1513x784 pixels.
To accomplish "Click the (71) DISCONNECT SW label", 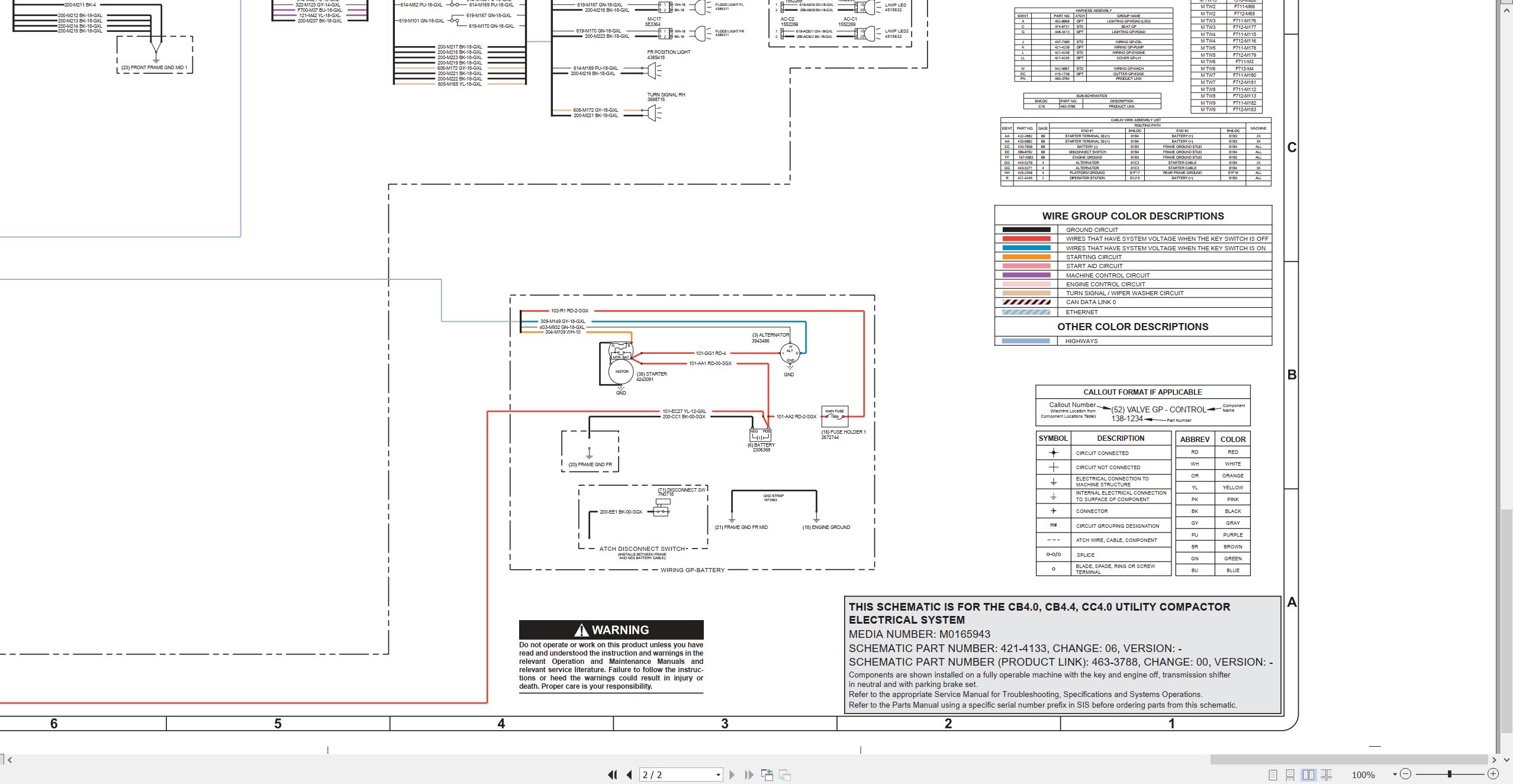I will 682,490.
